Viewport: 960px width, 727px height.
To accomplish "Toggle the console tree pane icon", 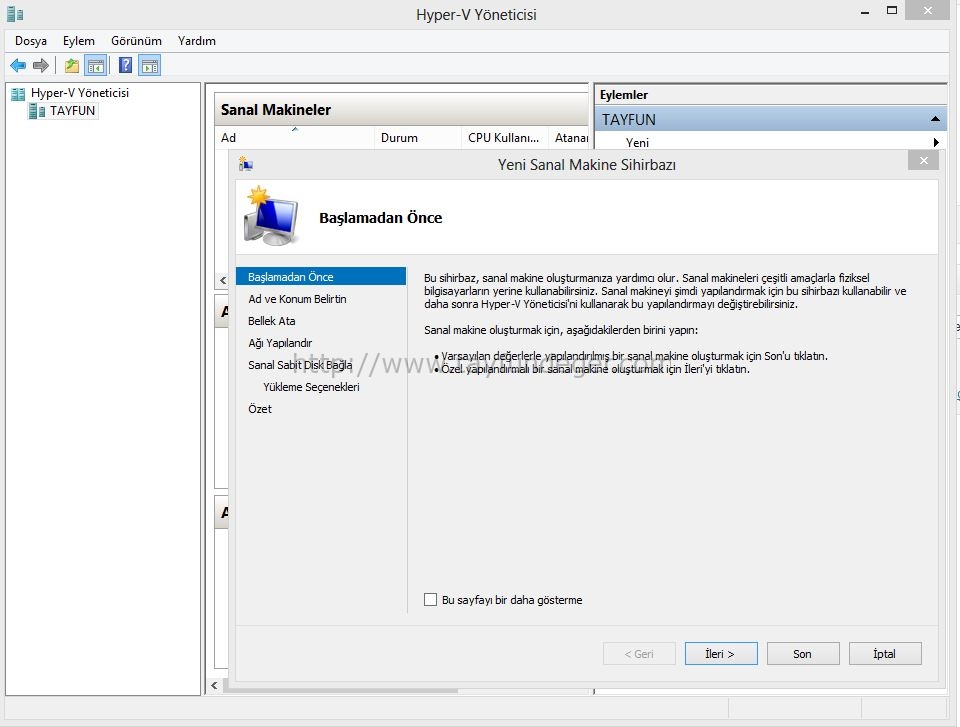I will point(96,65).
